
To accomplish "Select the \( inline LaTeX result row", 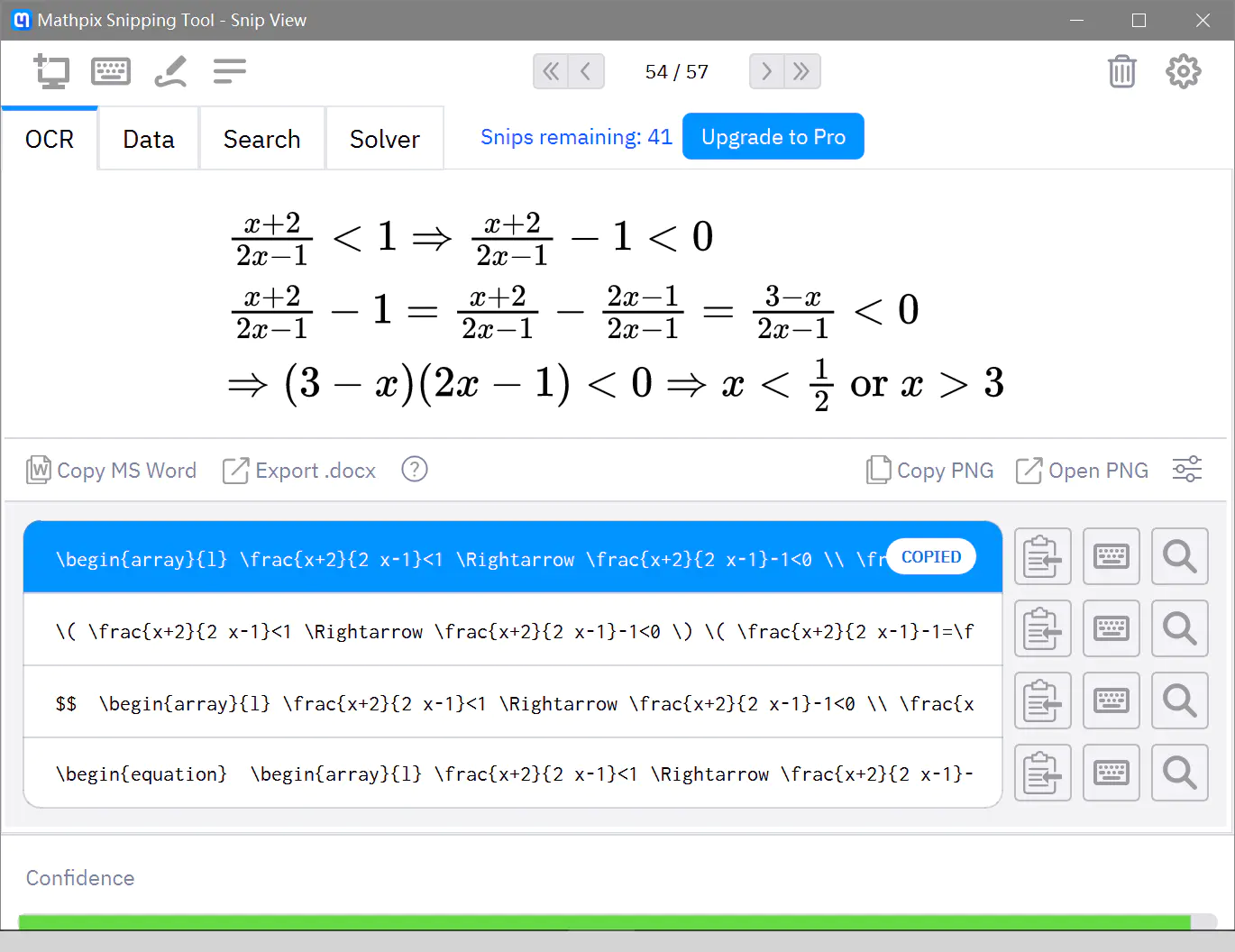I will [513, 629].
